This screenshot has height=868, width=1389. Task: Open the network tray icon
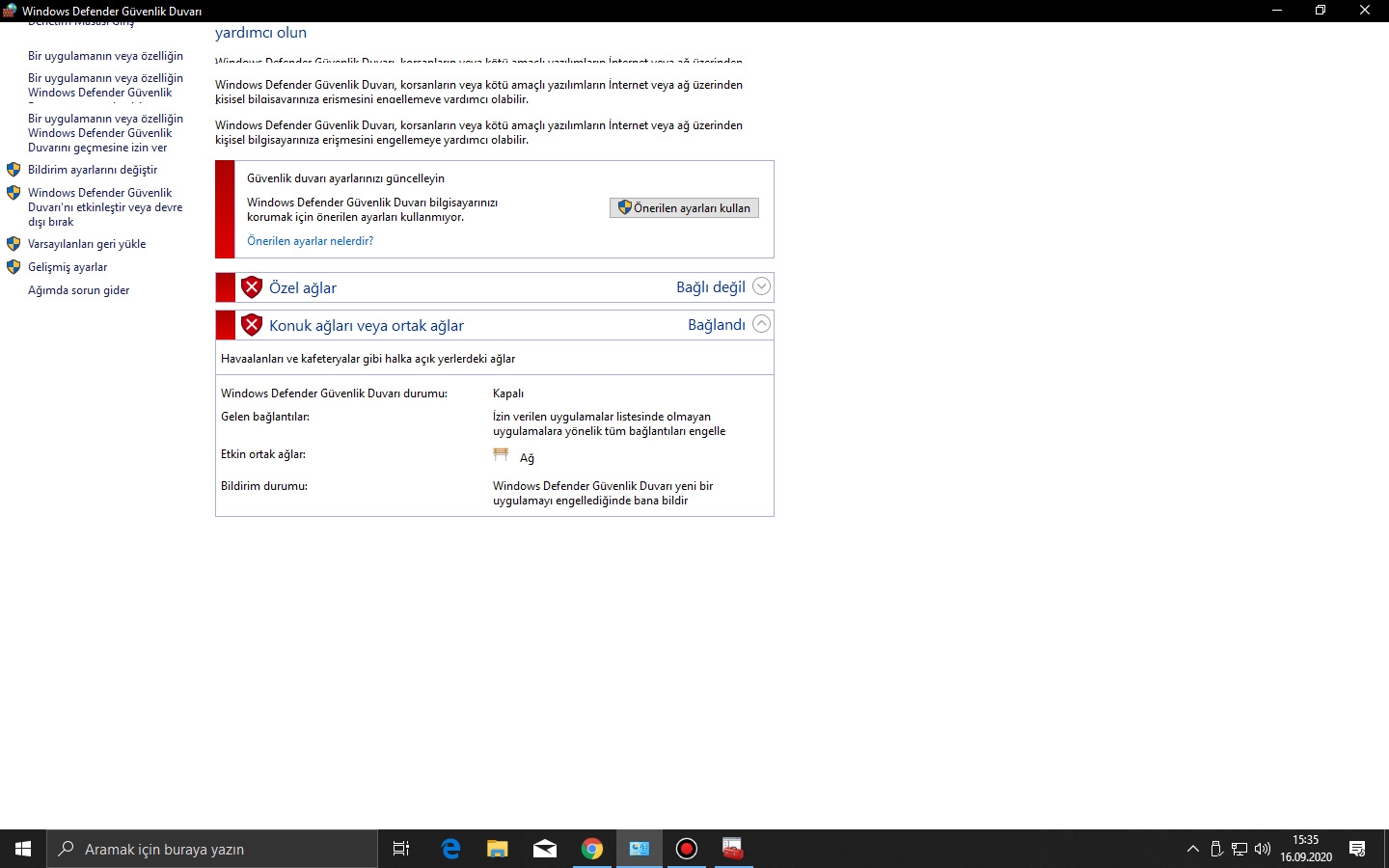[x=1239, y=849]
